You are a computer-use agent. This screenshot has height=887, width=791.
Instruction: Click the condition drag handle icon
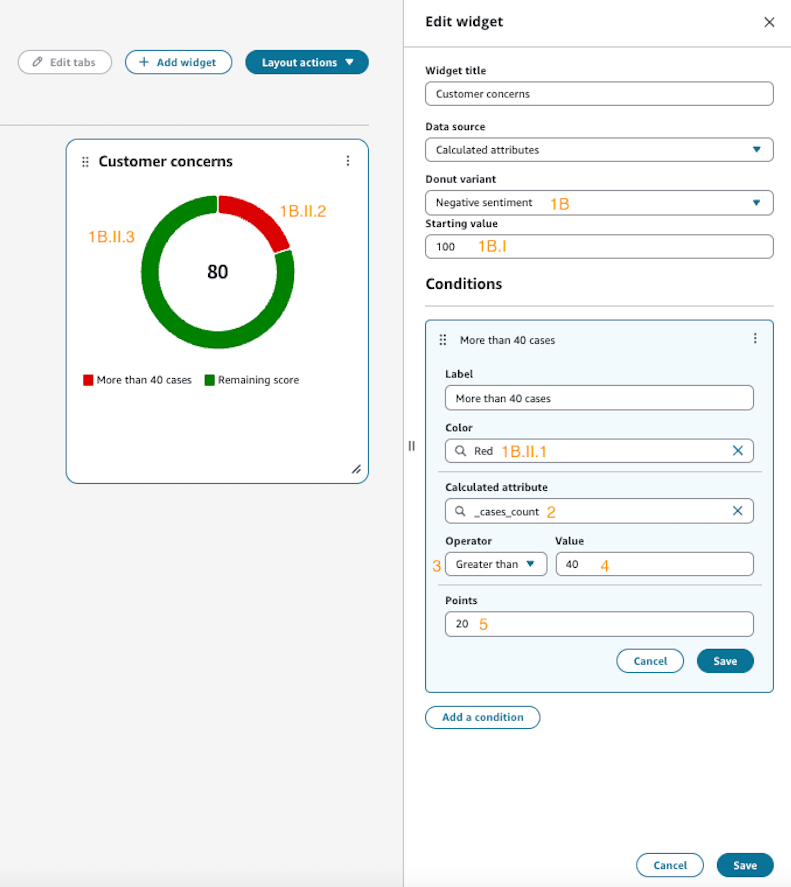pos(443,340)
